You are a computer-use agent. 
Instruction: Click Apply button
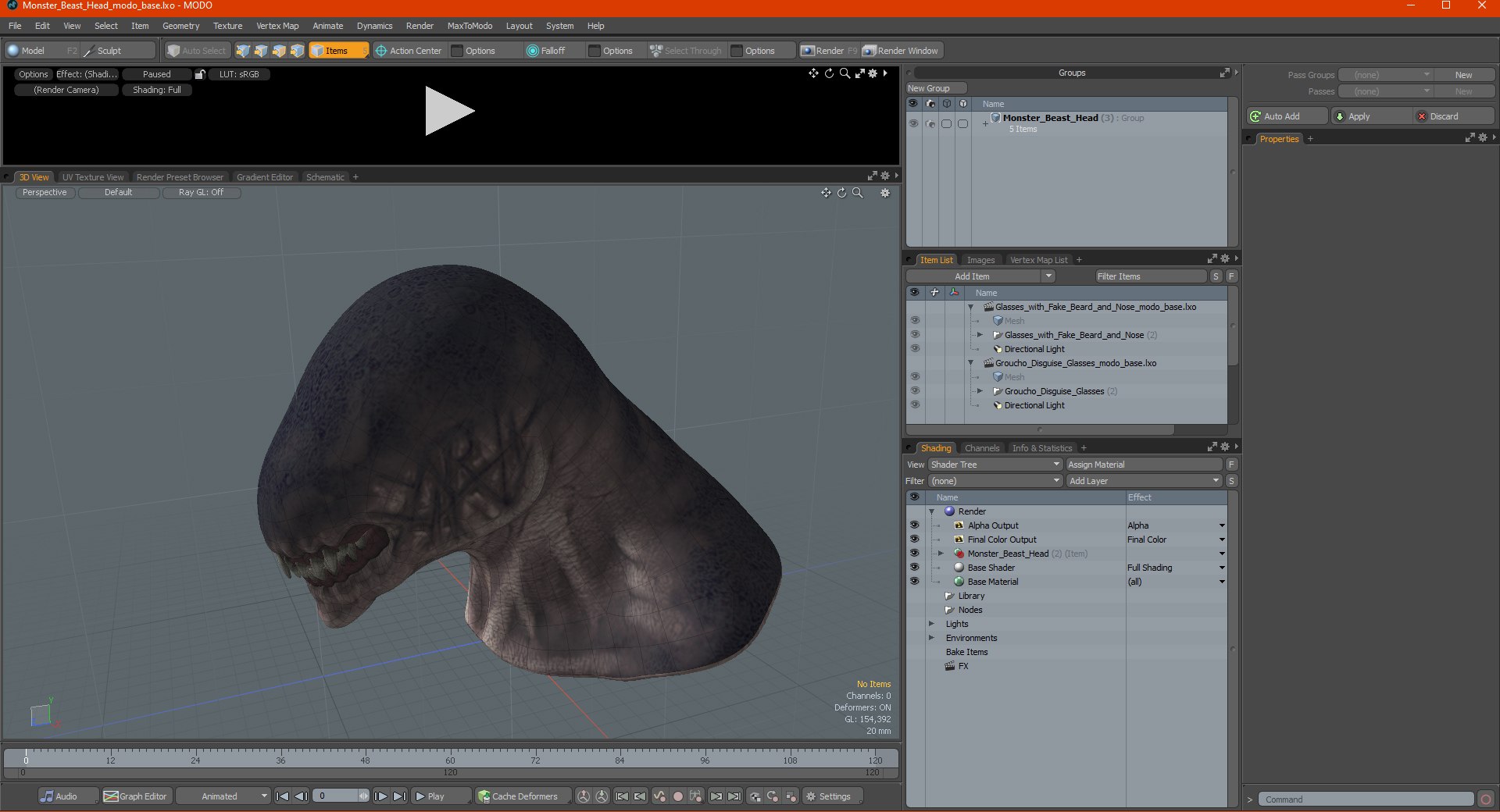point(1371,116)
